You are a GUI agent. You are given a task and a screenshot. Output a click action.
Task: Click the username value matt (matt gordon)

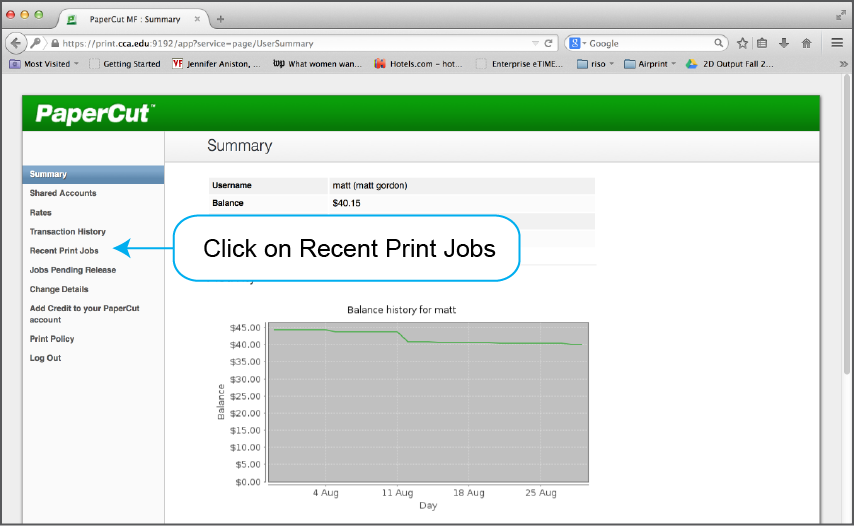(x=370, y=185)
